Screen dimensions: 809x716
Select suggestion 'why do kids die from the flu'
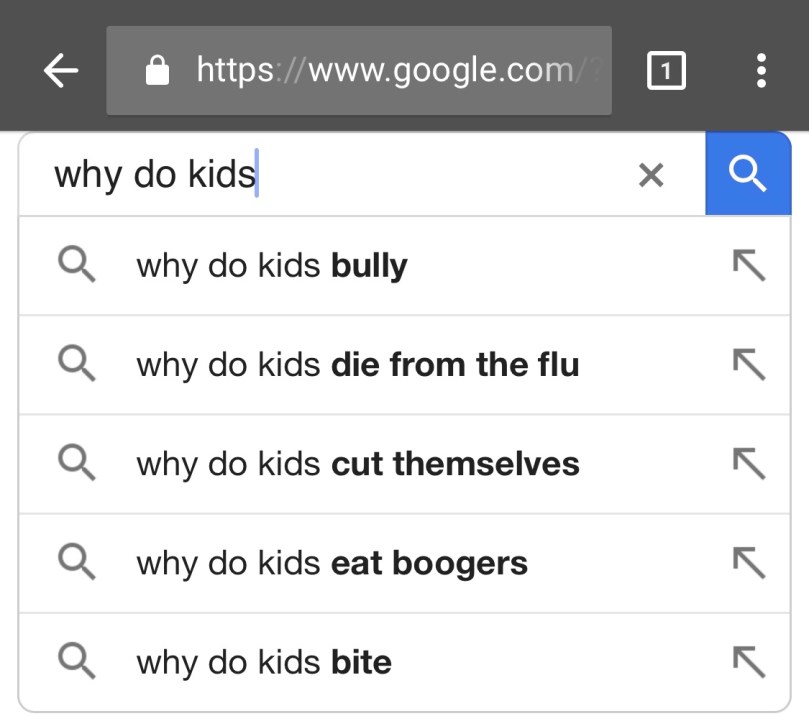357,365
